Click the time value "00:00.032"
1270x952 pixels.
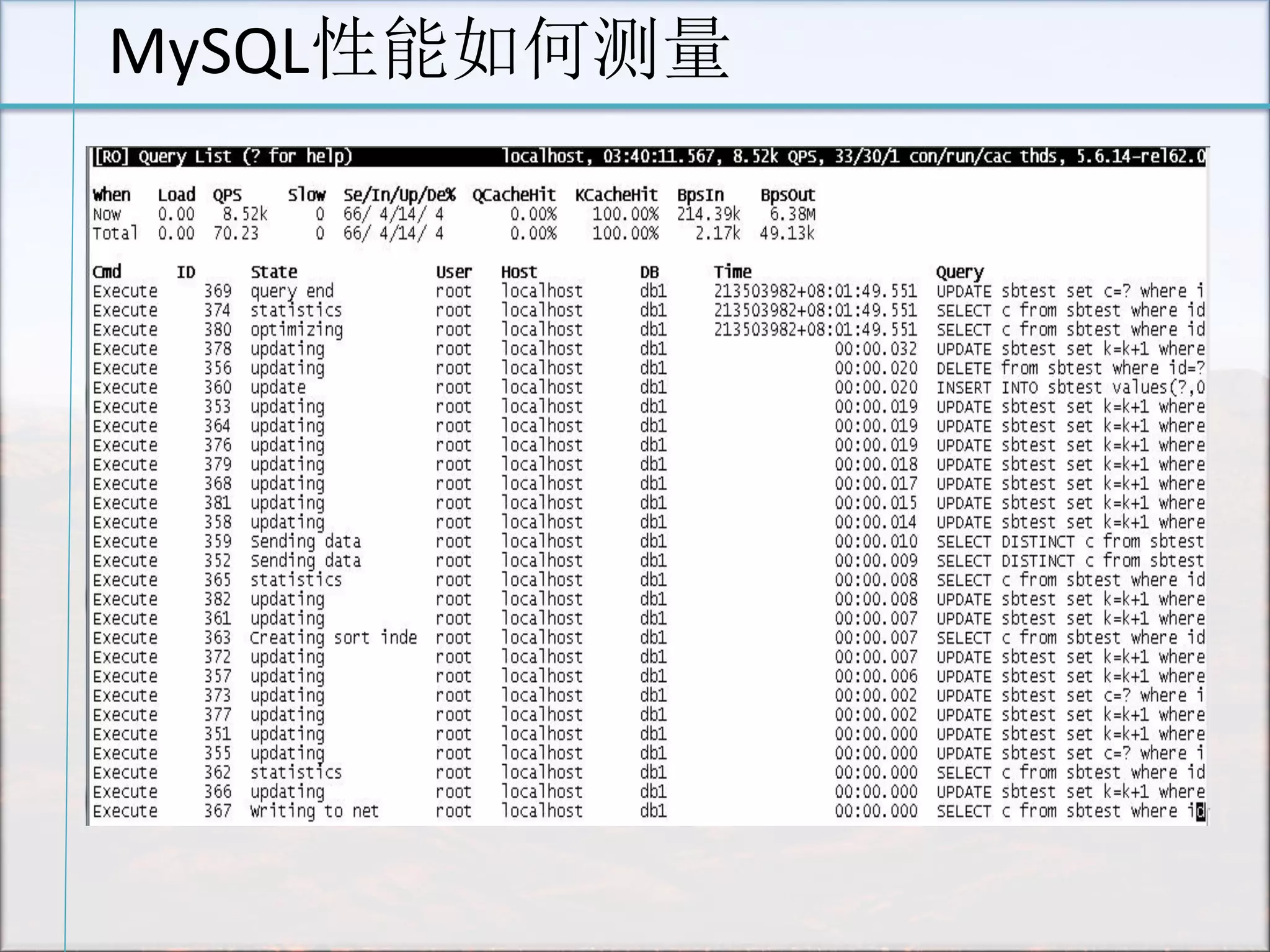click(876, 349)
